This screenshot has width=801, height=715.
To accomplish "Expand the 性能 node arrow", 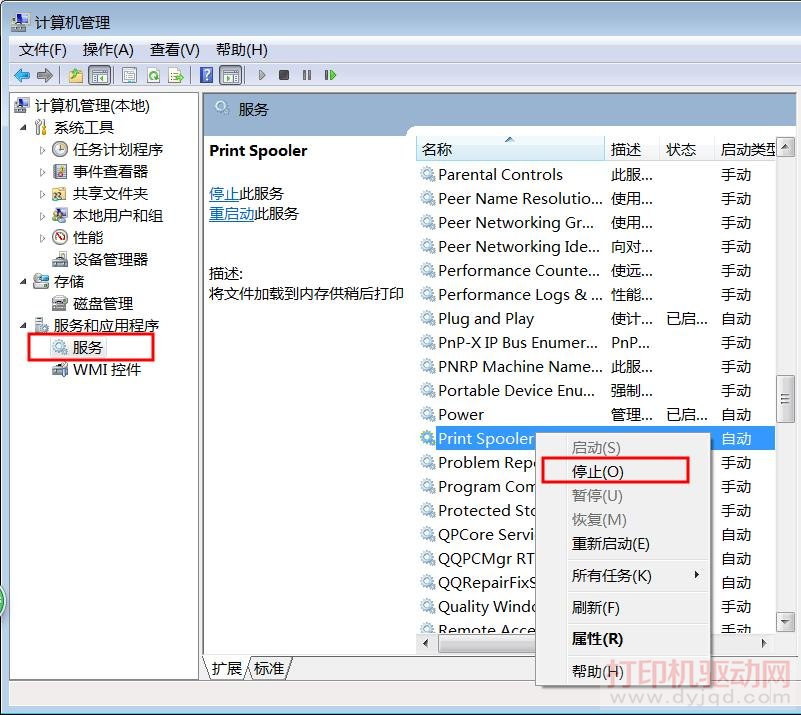I will coord(42,238).
